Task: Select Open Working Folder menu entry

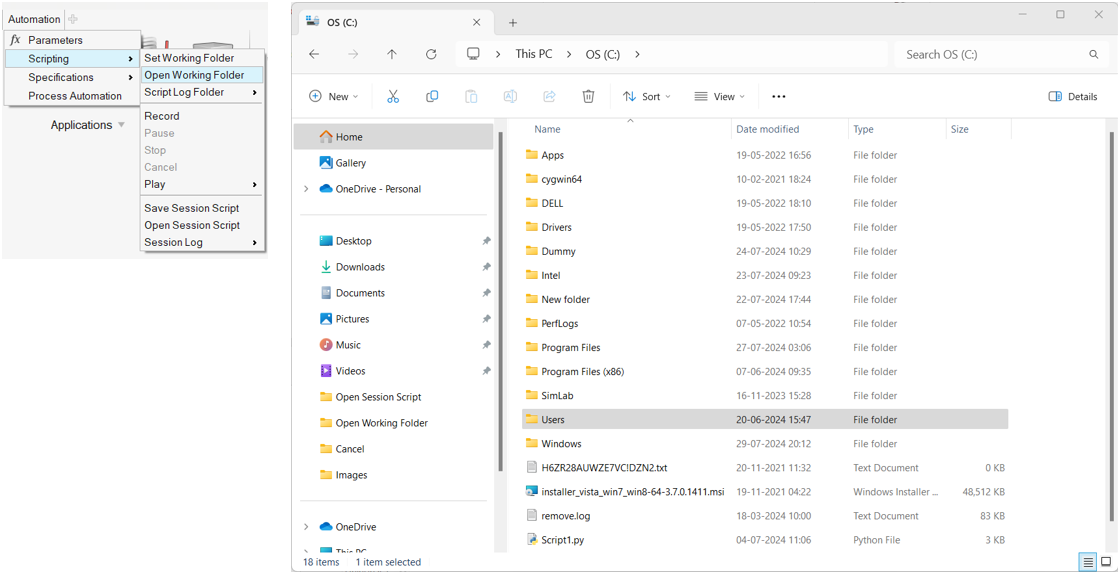Action: click(194, 75)
